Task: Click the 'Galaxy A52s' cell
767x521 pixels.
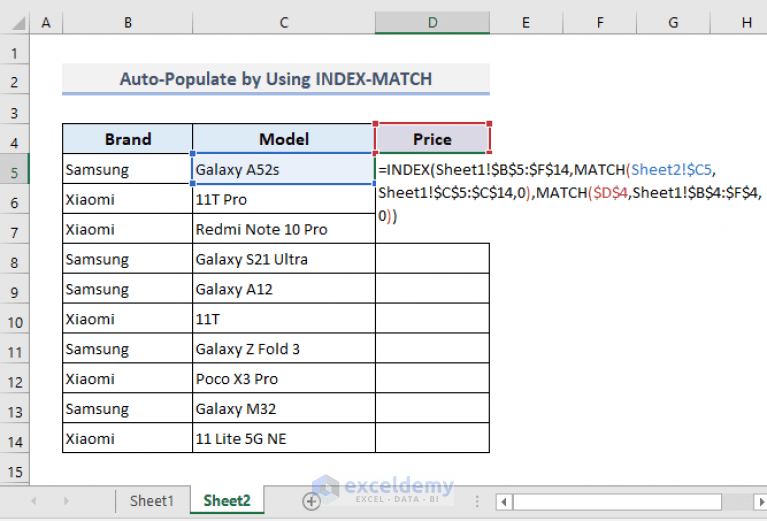Action: click(284, 169)
